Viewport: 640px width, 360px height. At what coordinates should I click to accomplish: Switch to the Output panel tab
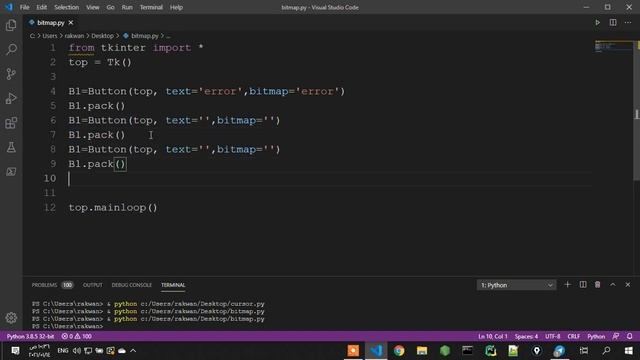pos(93,285)
